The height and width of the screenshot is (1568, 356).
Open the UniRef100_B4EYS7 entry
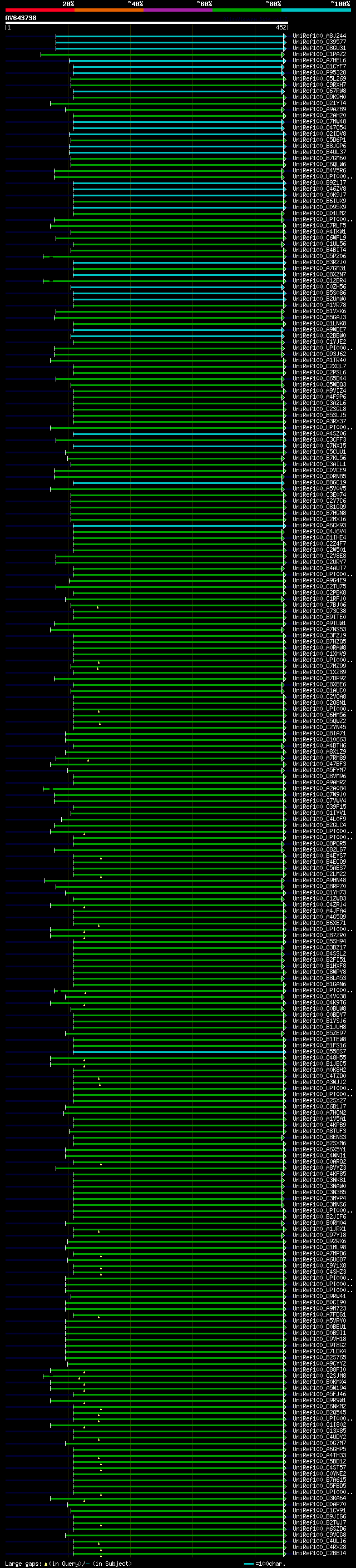319,856
